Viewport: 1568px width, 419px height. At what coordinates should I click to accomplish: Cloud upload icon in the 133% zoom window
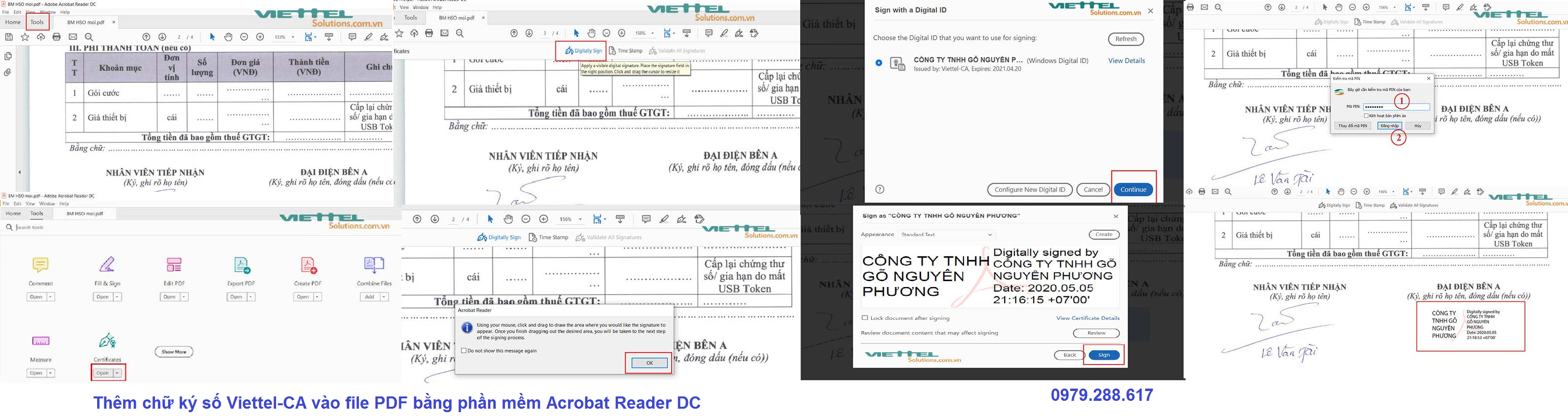[x=41, y=37]
